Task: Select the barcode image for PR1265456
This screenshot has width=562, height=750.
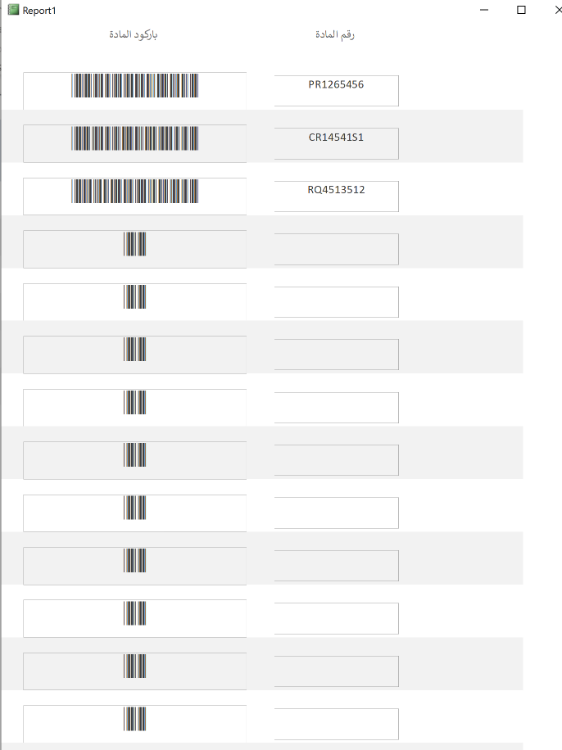Action: (x=135, y=86)
